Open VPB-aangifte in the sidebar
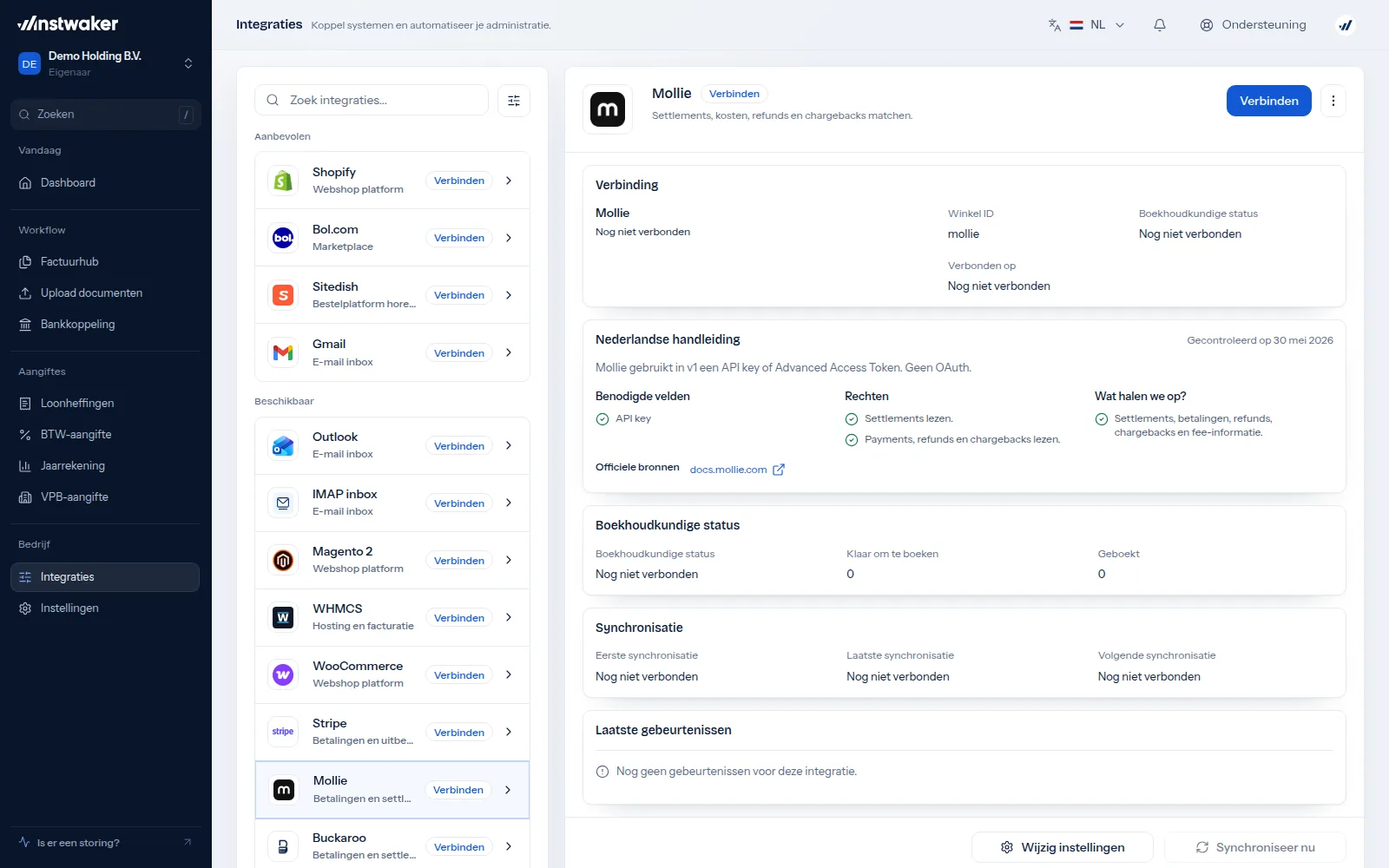 (105, 497)
